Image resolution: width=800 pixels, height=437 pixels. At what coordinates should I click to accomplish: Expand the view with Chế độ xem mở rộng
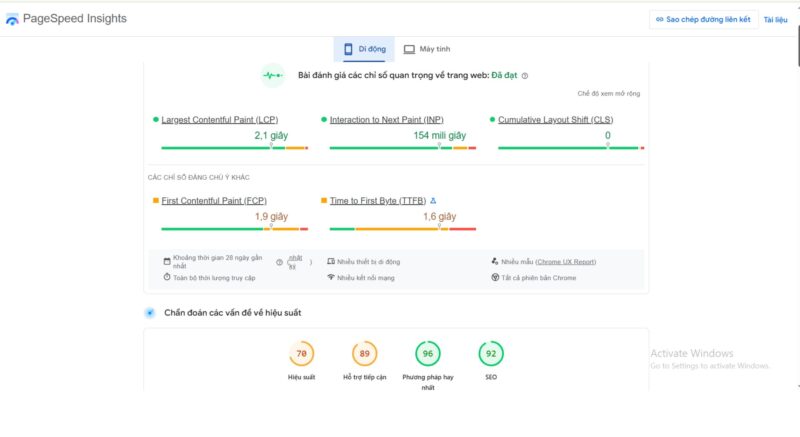(608, 93)
